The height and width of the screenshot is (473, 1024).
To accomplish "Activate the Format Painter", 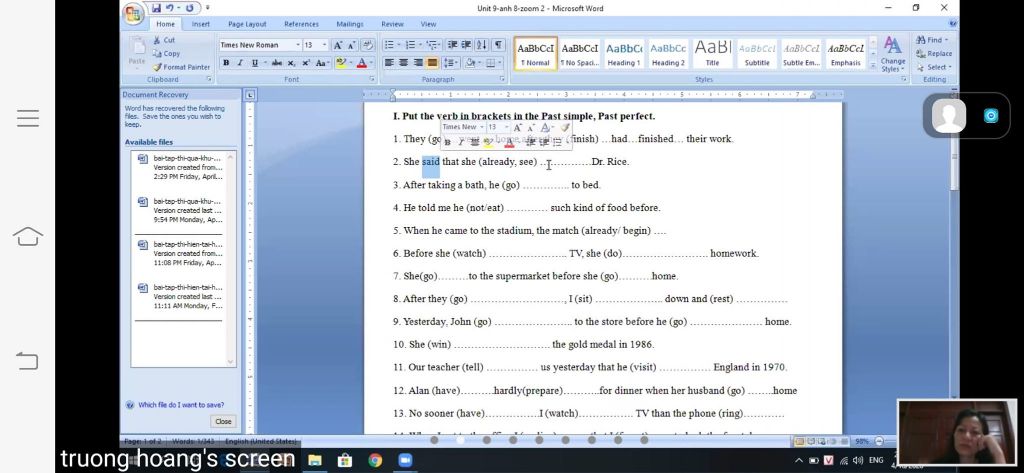I will click(x=182, y=67).
